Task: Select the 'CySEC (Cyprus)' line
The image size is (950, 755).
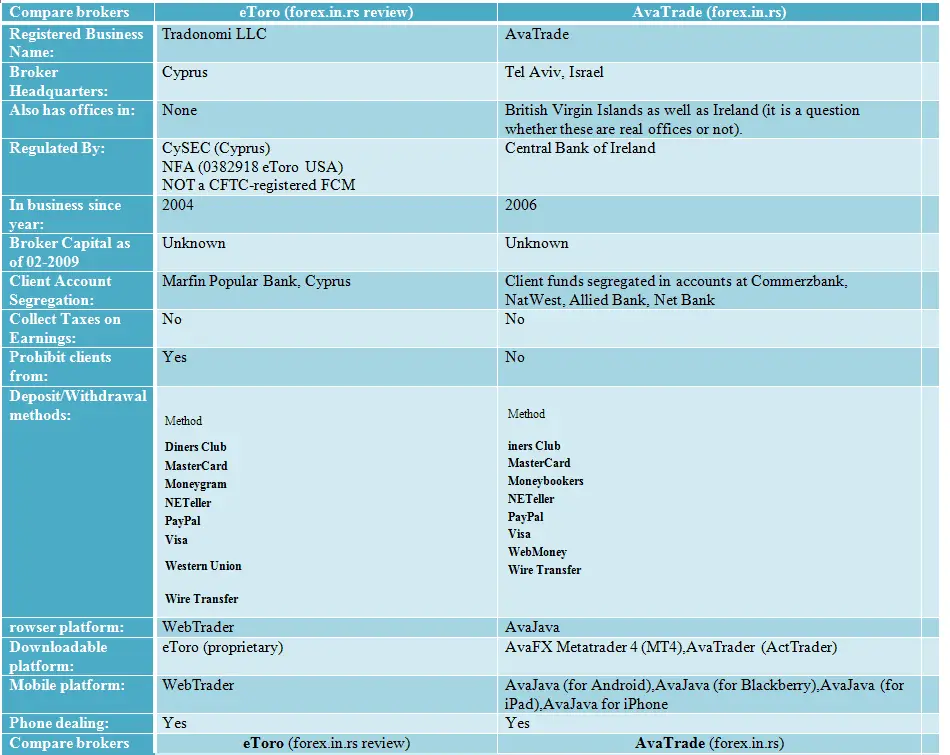Action: pyautogui.click(x=216, y=148)
